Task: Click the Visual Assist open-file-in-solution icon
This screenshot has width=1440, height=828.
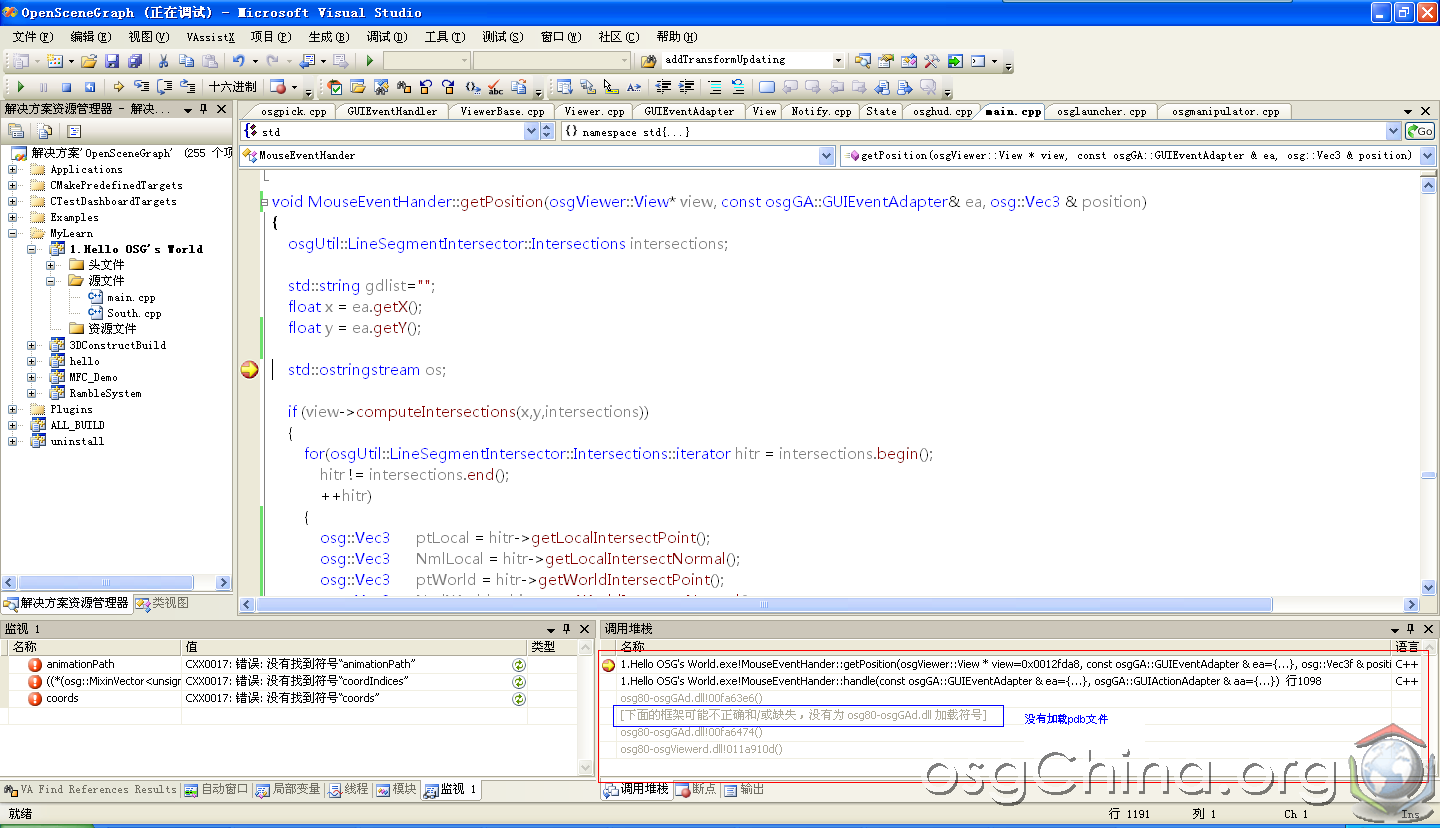Action: (359, 87)
